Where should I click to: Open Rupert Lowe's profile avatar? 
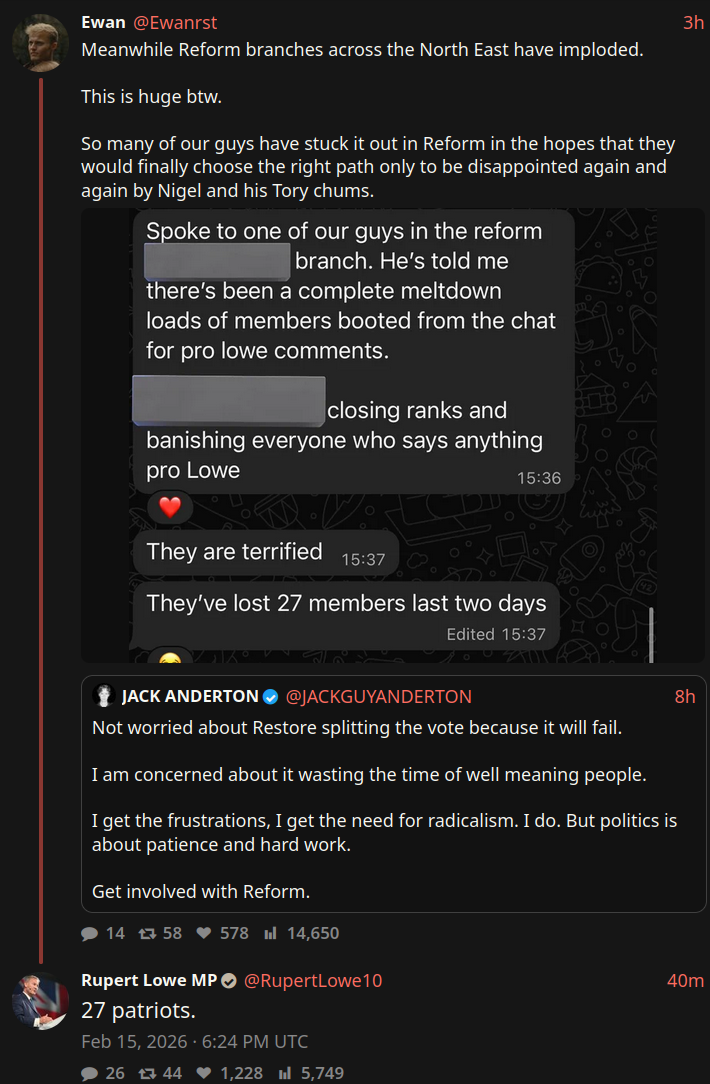(41, 1001)
